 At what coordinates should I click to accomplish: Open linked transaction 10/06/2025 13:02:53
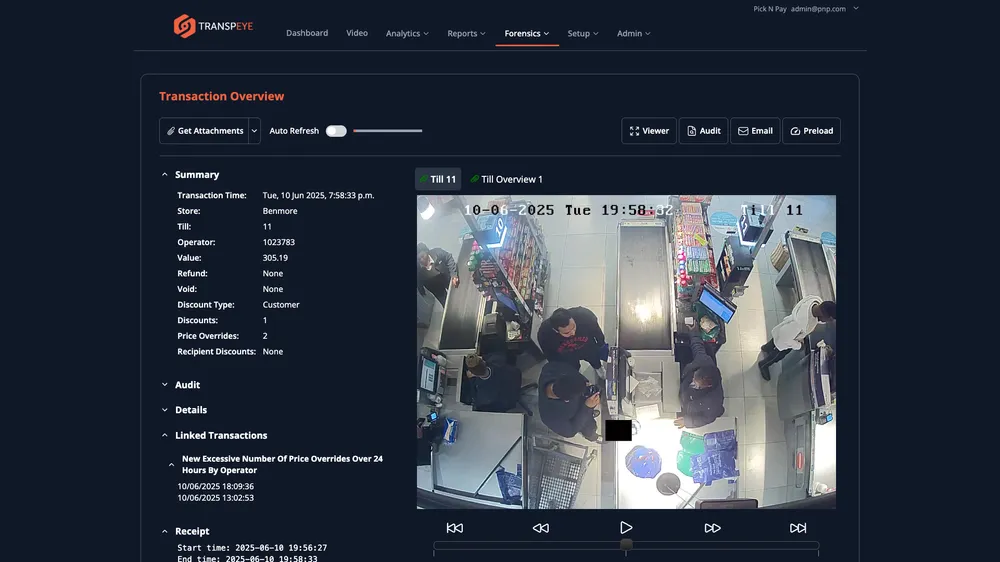[x=216, y=498]
